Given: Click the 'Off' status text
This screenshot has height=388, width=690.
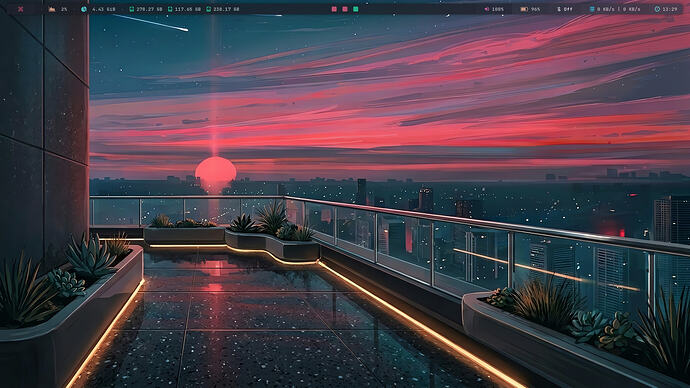Looking at the screenshot, I should [569, 9].
